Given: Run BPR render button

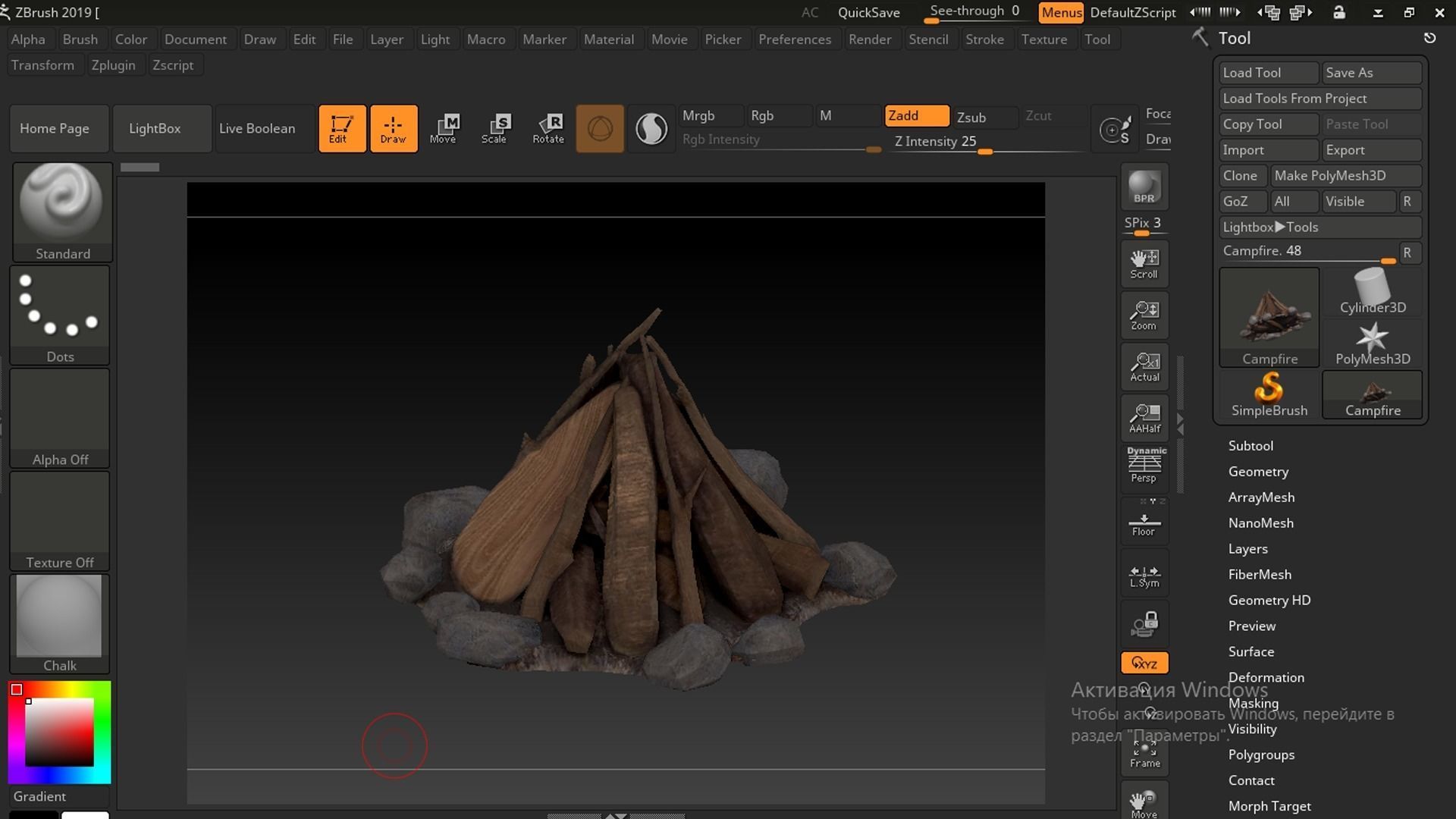Looking at the screenshot, I should pyautogui.click(x=1144, y=187).
